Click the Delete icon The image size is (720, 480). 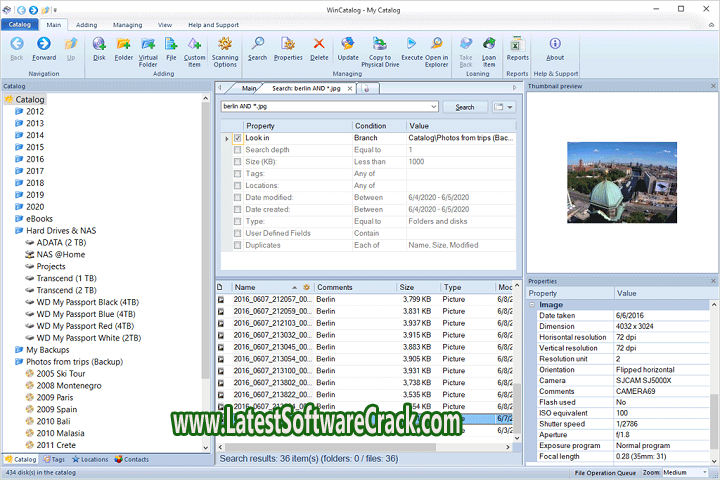click(319, 44)
